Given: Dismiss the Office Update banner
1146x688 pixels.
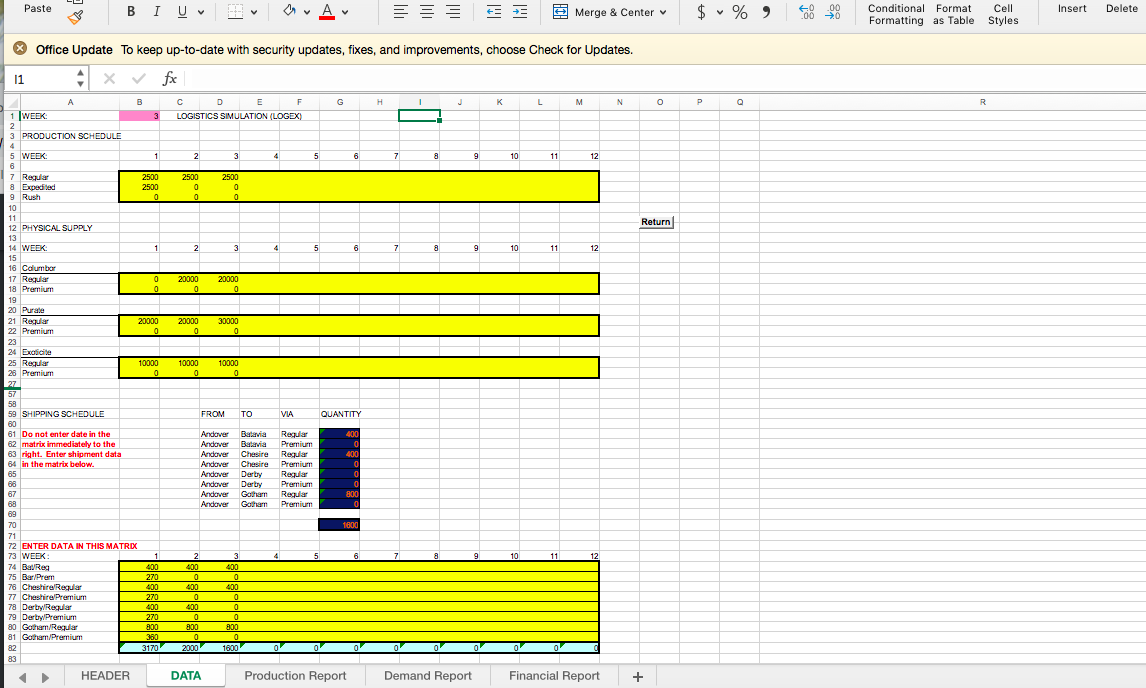Looking at the screenshot, I should [20, 48].
